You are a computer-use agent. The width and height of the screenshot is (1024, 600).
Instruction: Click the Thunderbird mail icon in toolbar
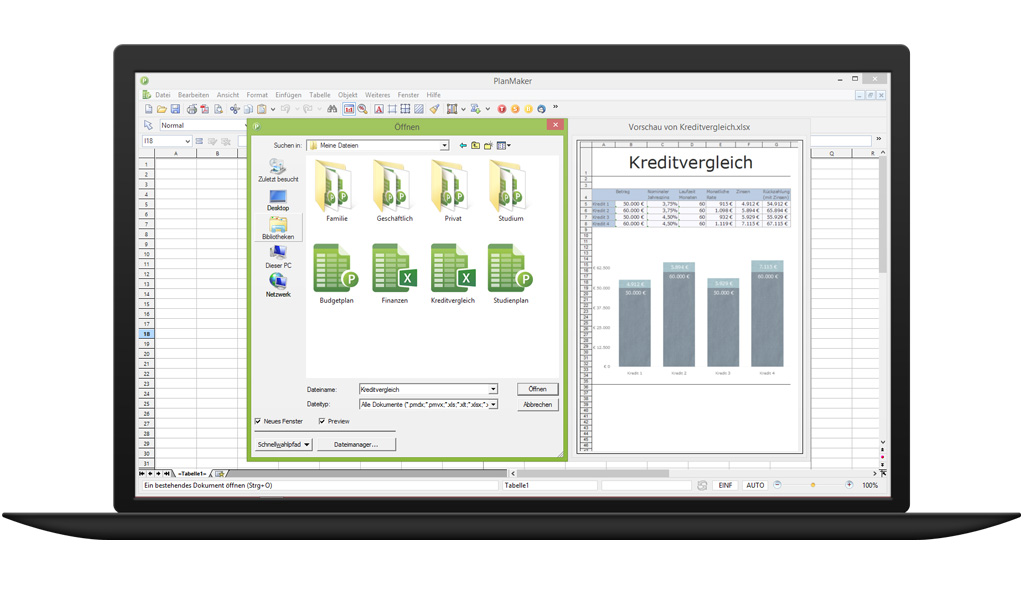(x=541, y=109)
